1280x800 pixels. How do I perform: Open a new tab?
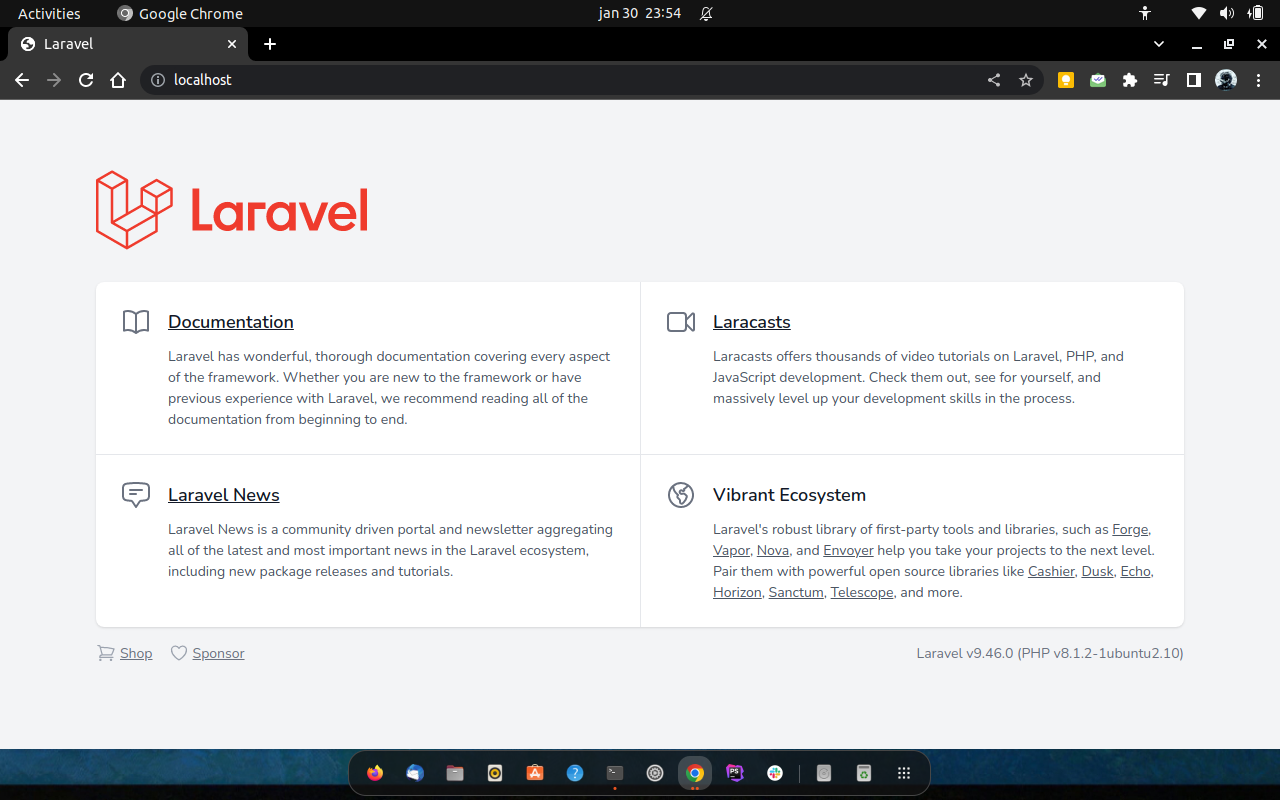tap(270, 44)
